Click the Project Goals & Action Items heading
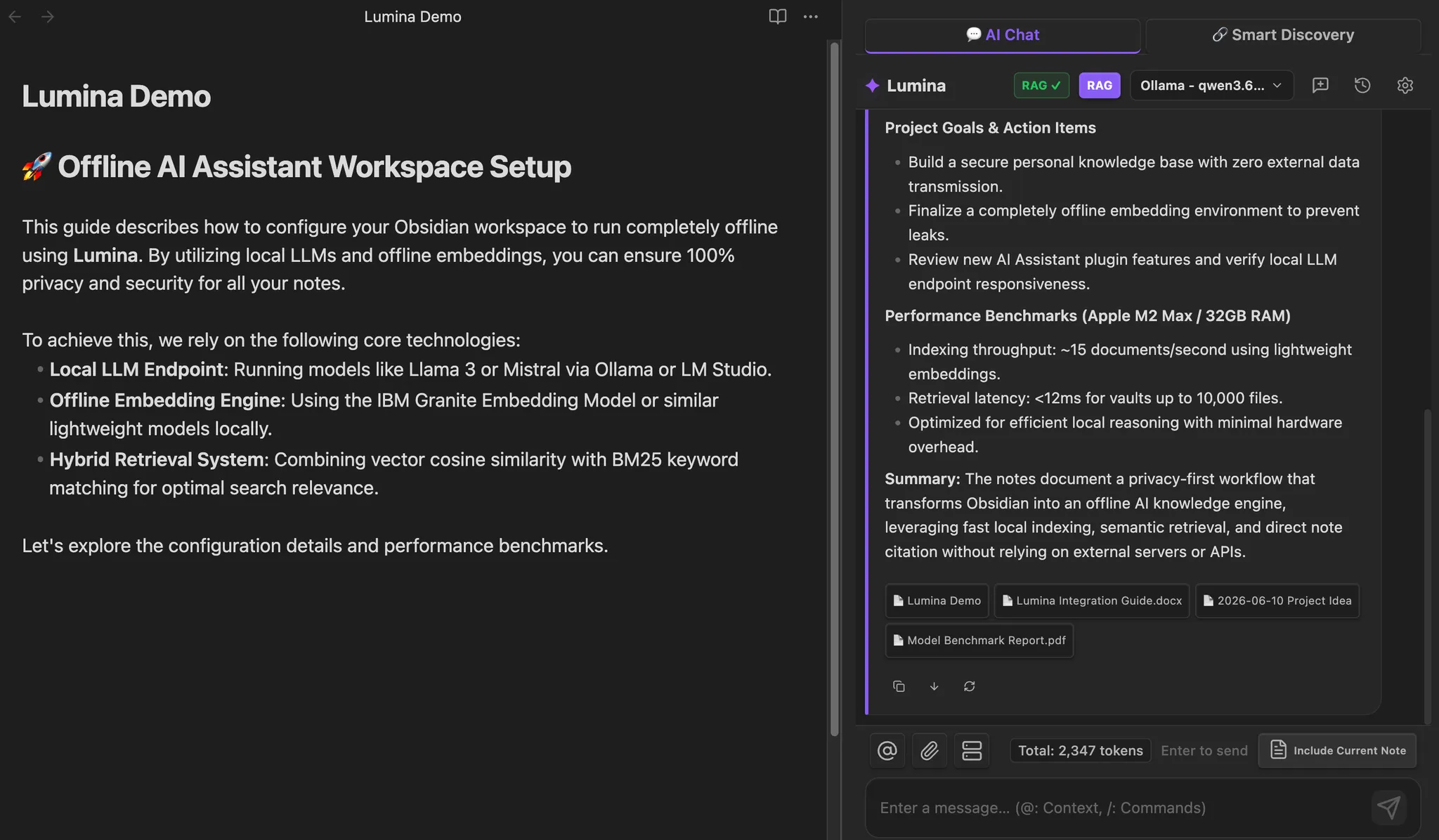This screenshot has height=840, width=1439. [990, 128]
